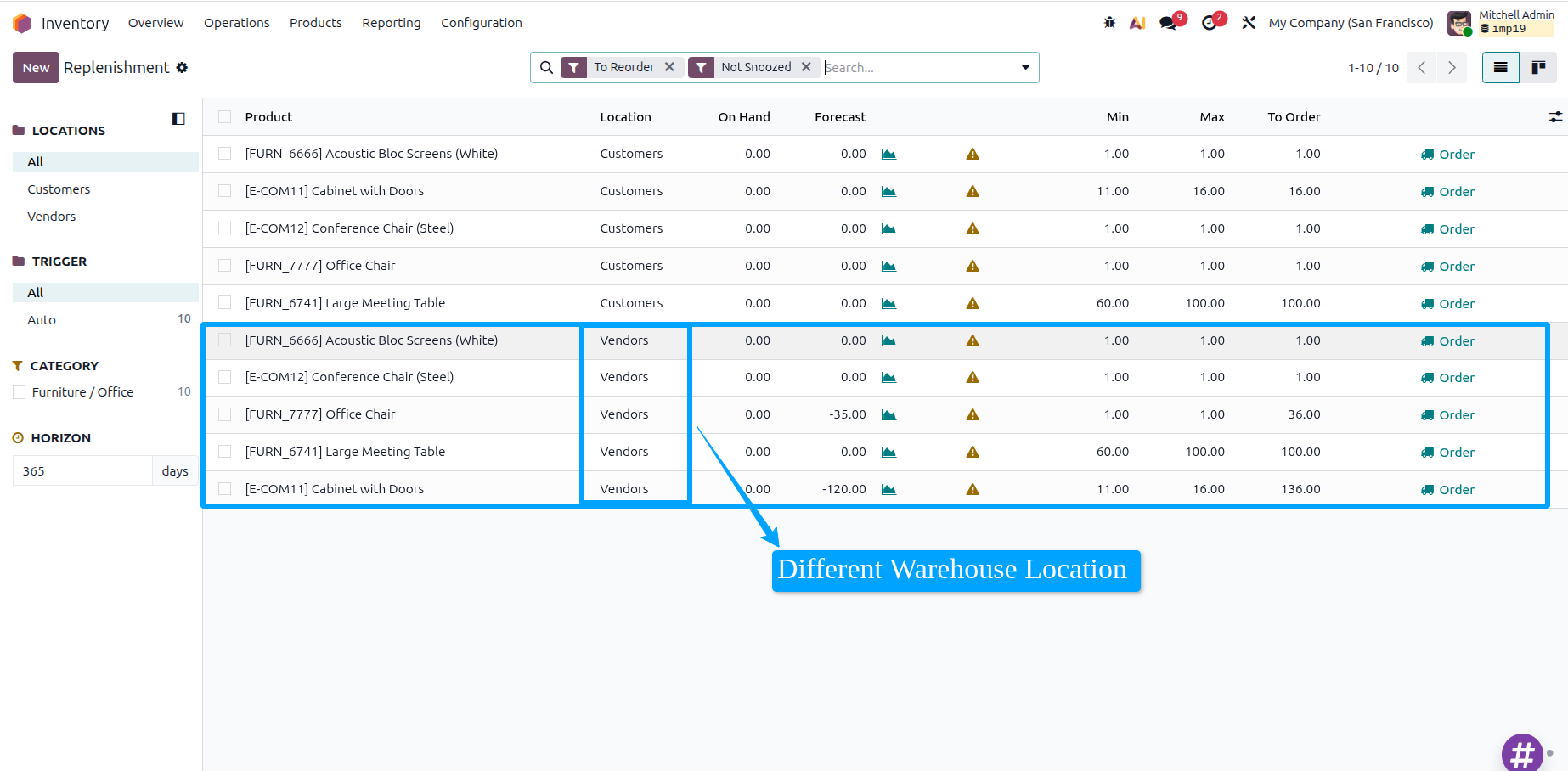Collapse the search panel sidebar
Image resolution: width=1568 pixels, height=771 pixels.
(178, 119)
